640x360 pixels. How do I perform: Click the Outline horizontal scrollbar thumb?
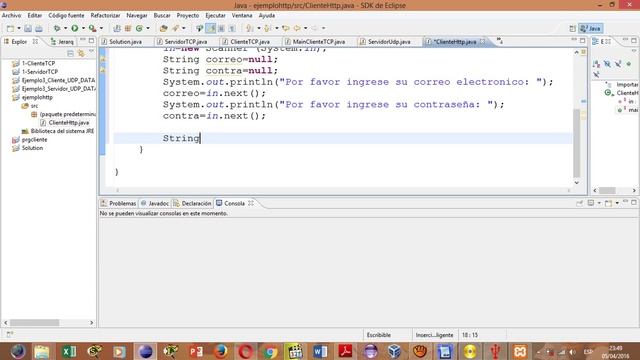(x=607, y=191)
